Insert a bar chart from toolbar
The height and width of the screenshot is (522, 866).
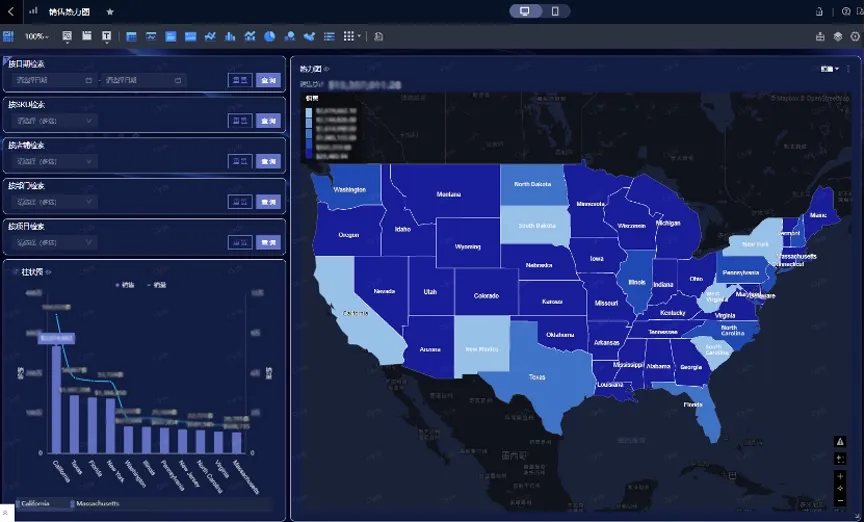point(230,36)
